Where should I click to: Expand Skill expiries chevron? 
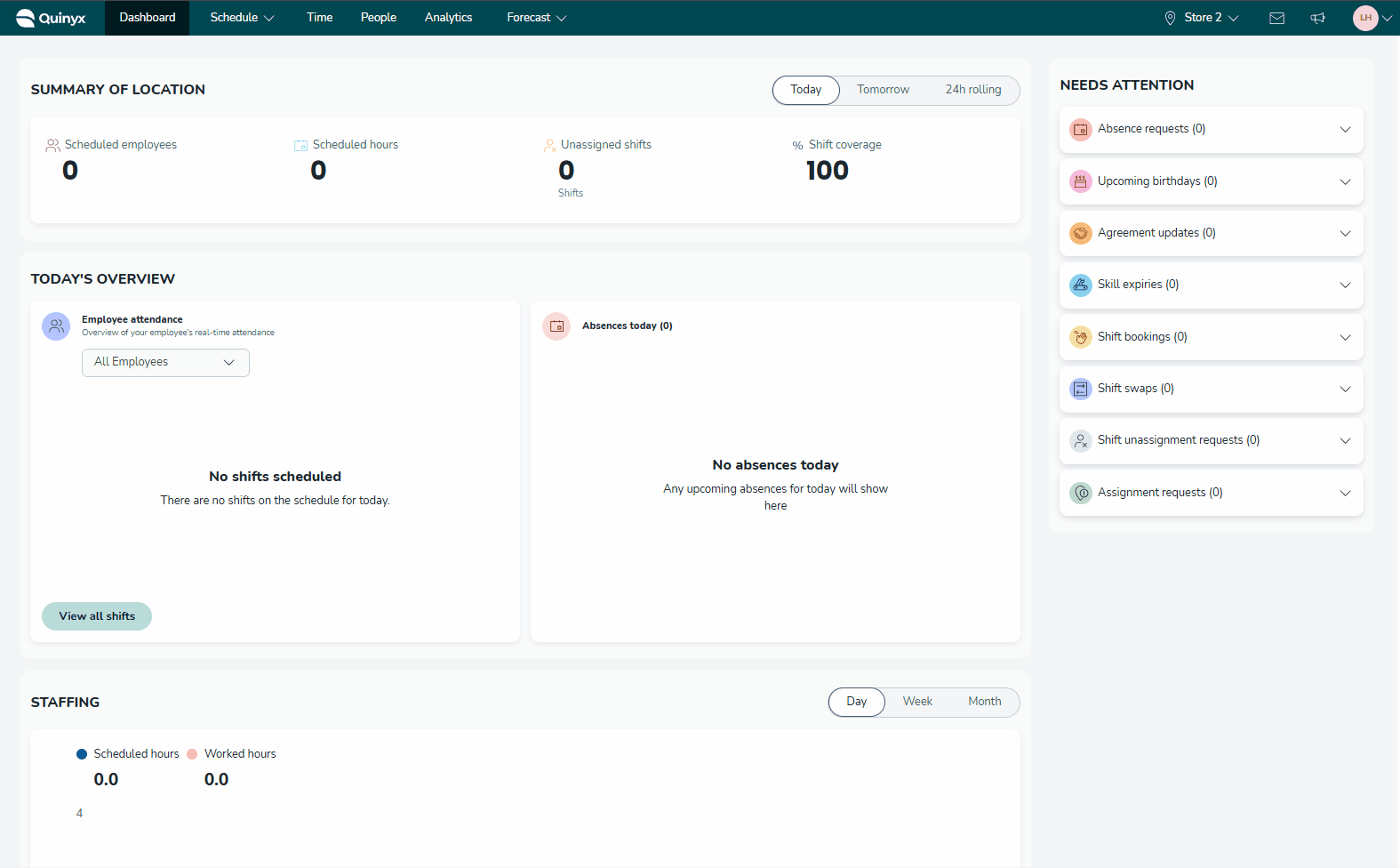(1346, 285)
